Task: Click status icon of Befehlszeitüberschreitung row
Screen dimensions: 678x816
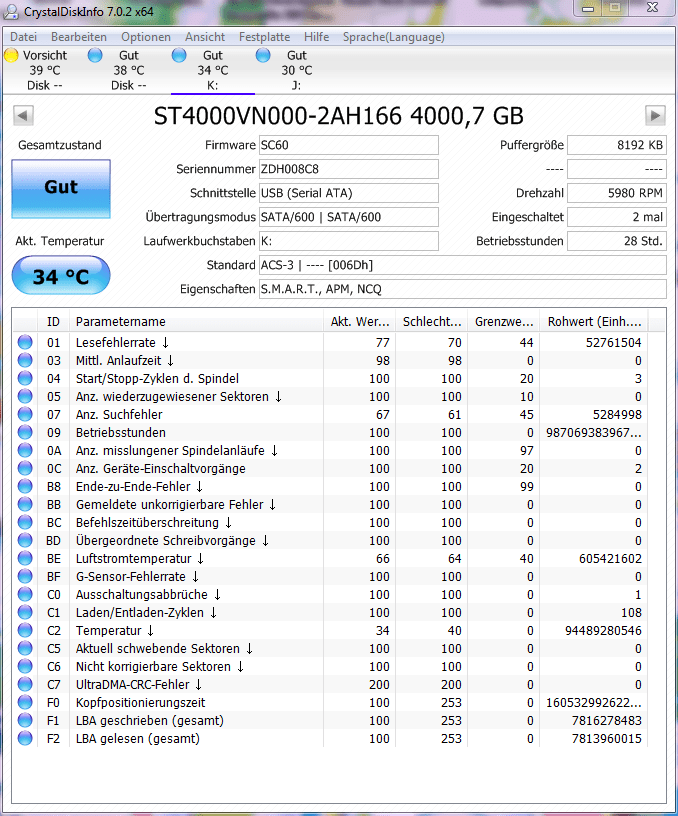Action: [25, 522]
